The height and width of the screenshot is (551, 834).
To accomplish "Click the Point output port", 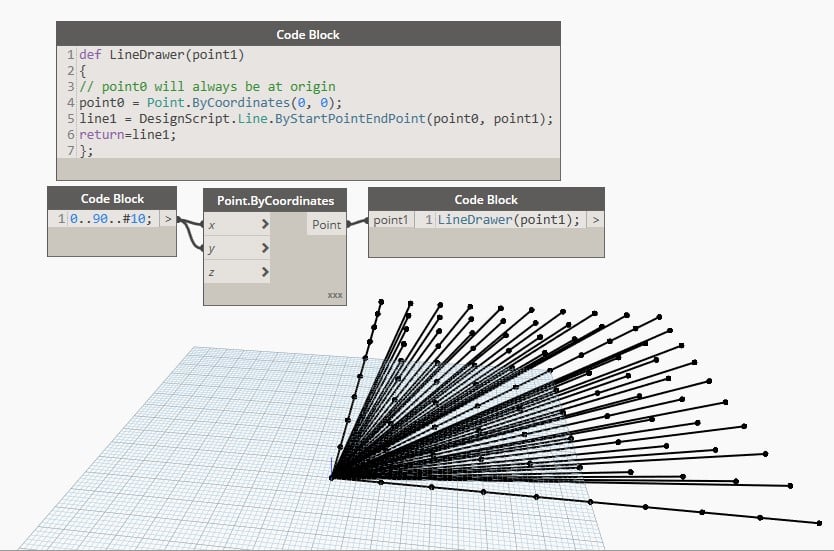I will pos(326,224).
